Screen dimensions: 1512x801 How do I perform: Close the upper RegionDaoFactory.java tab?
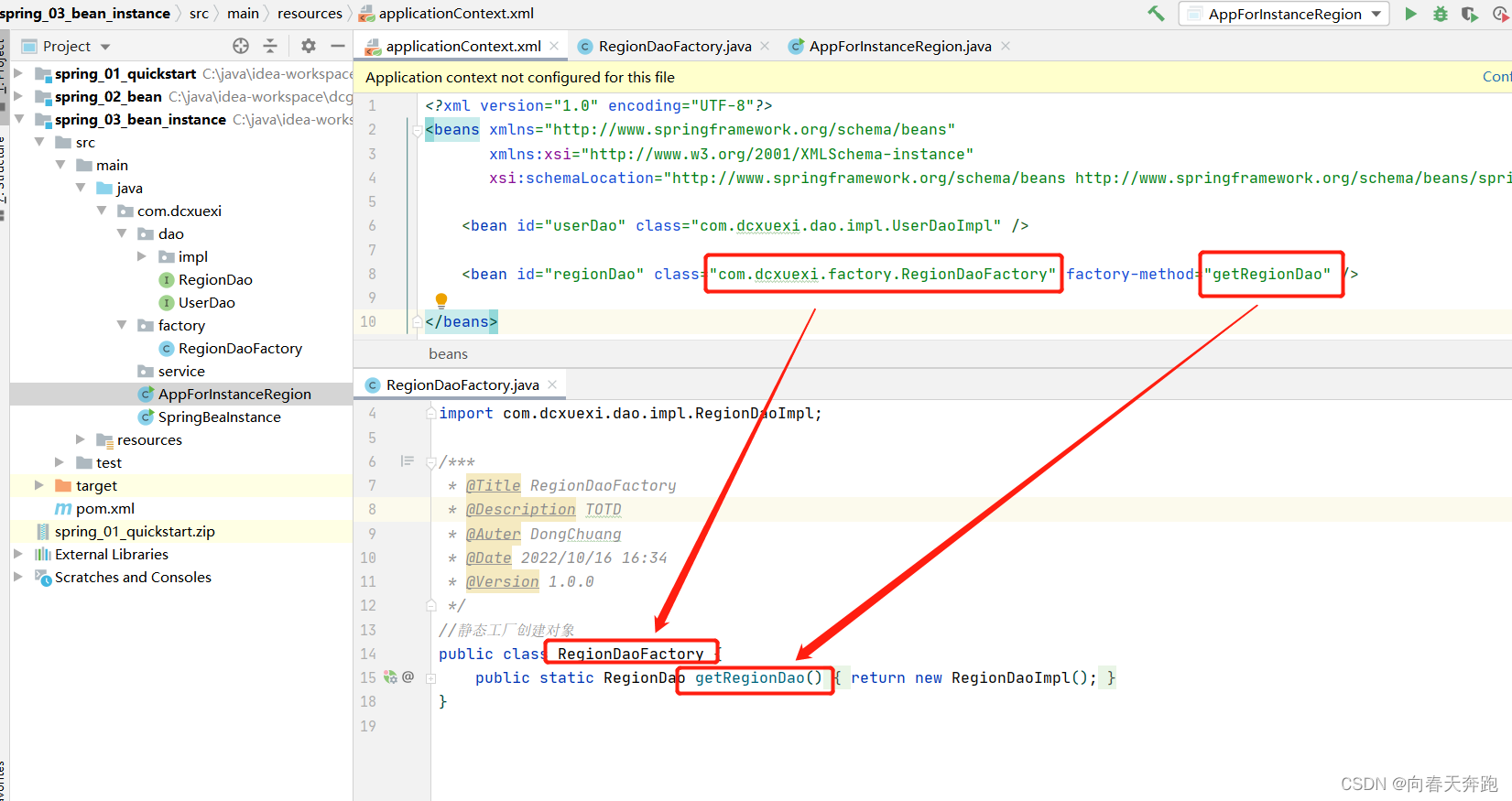tap(765, 46)
